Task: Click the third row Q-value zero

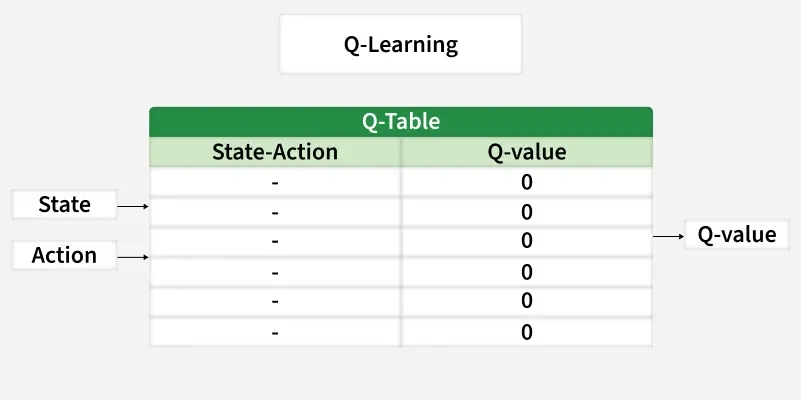Action: (x=526, y=241)
